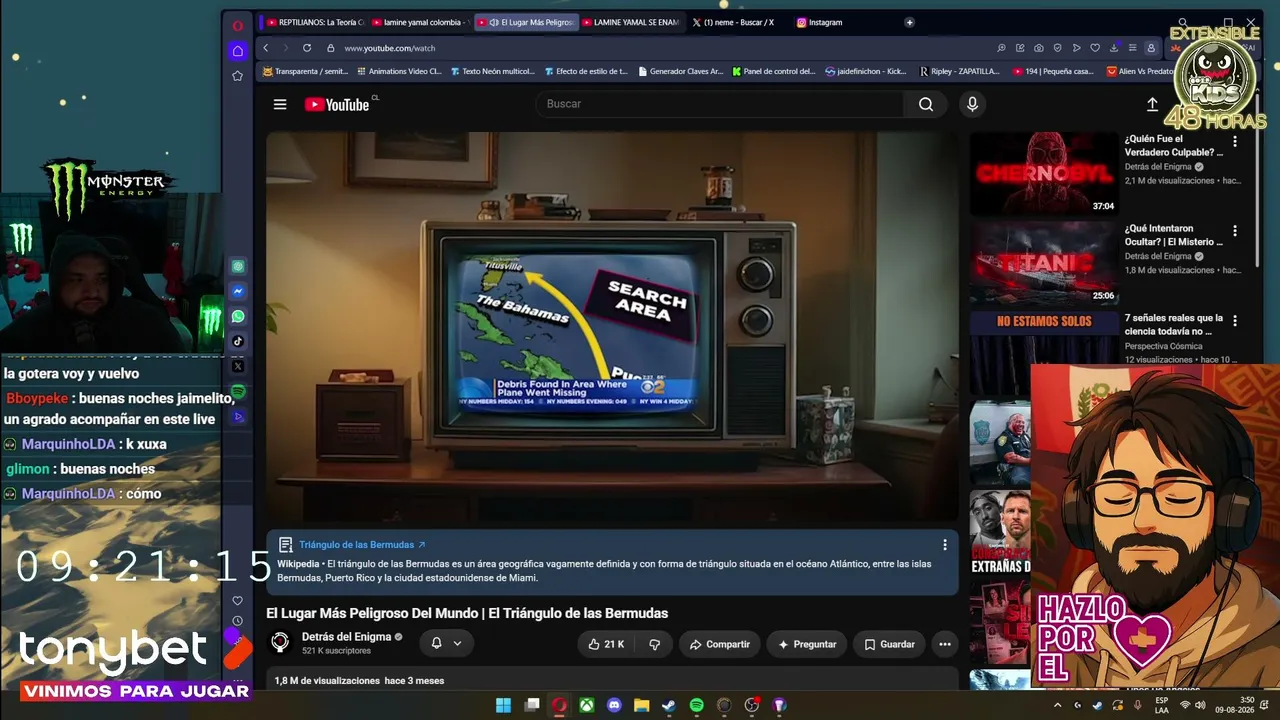Screen dimensions: 1280x720
Task: Click the YouTube search magnifier button
Action: click(925, 104)
